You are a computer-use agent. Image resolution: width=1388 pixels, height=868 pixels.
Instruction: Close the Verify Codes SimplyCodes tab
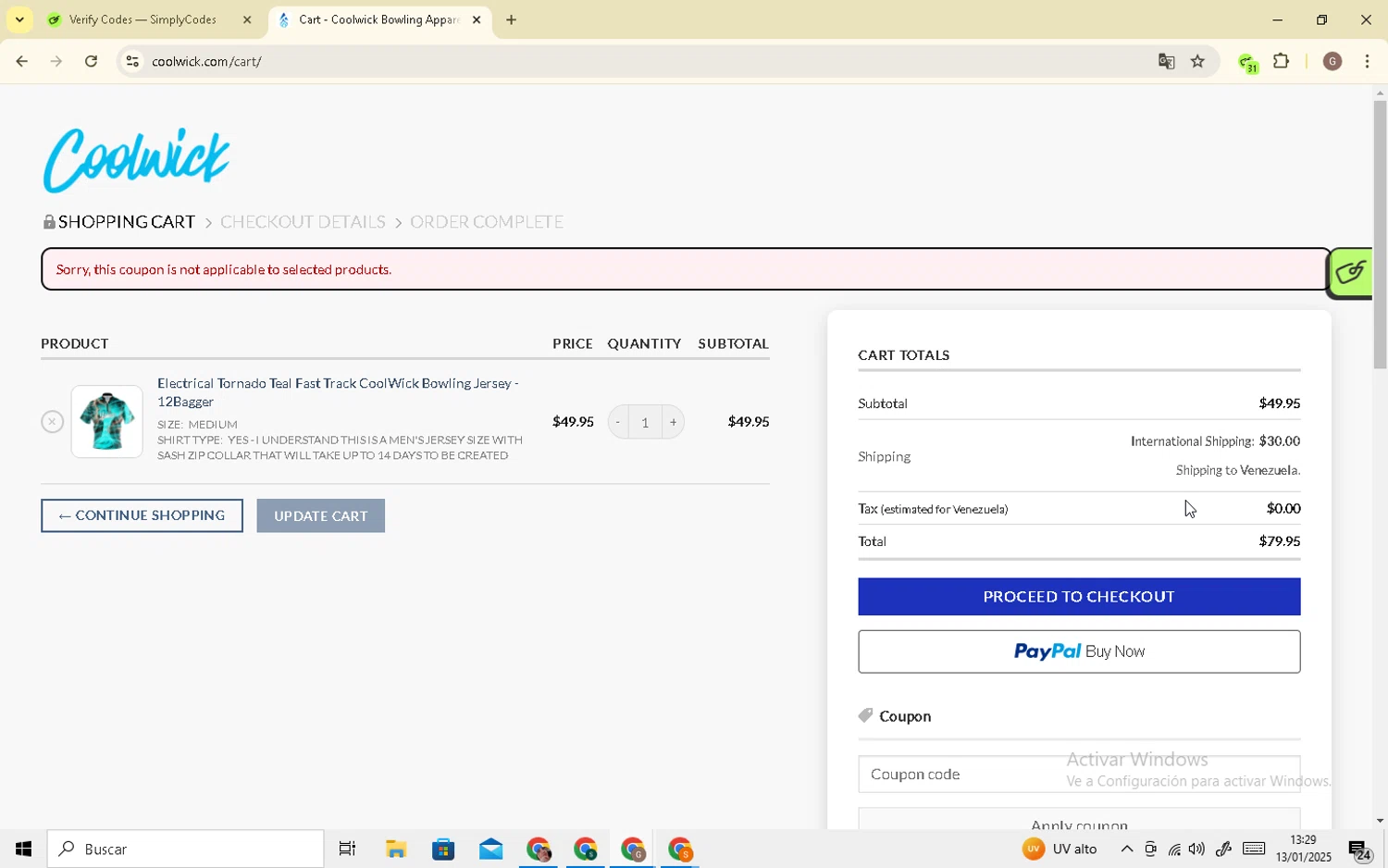tap(247, 19)
